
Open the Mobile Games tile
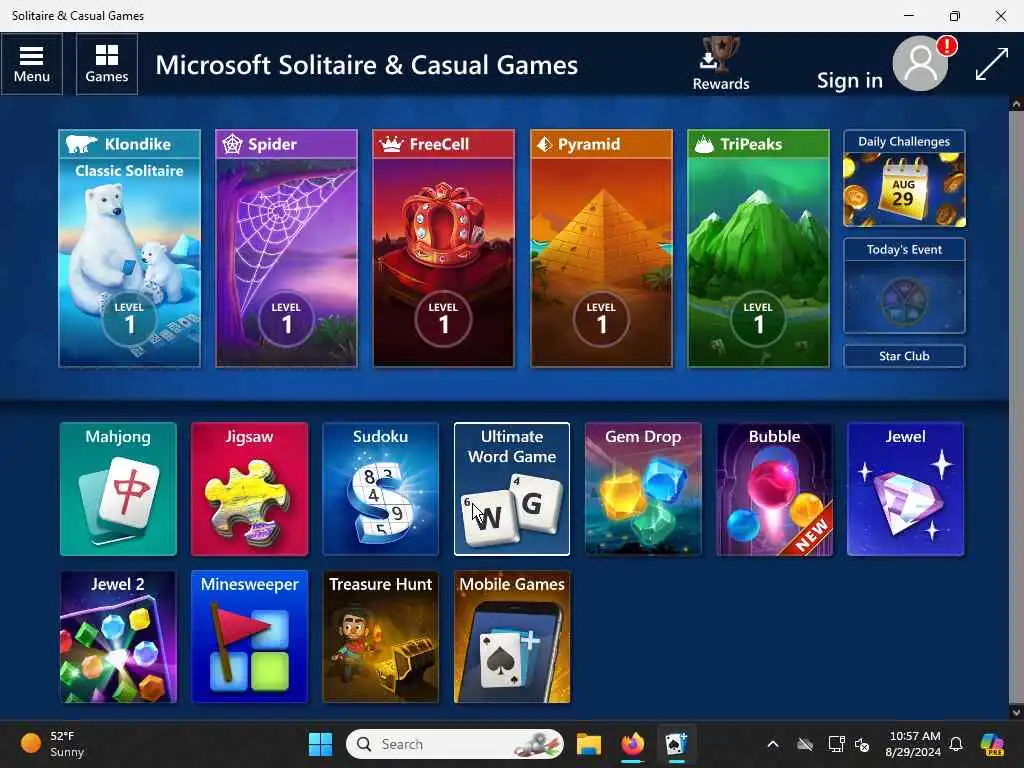point(512,637)
